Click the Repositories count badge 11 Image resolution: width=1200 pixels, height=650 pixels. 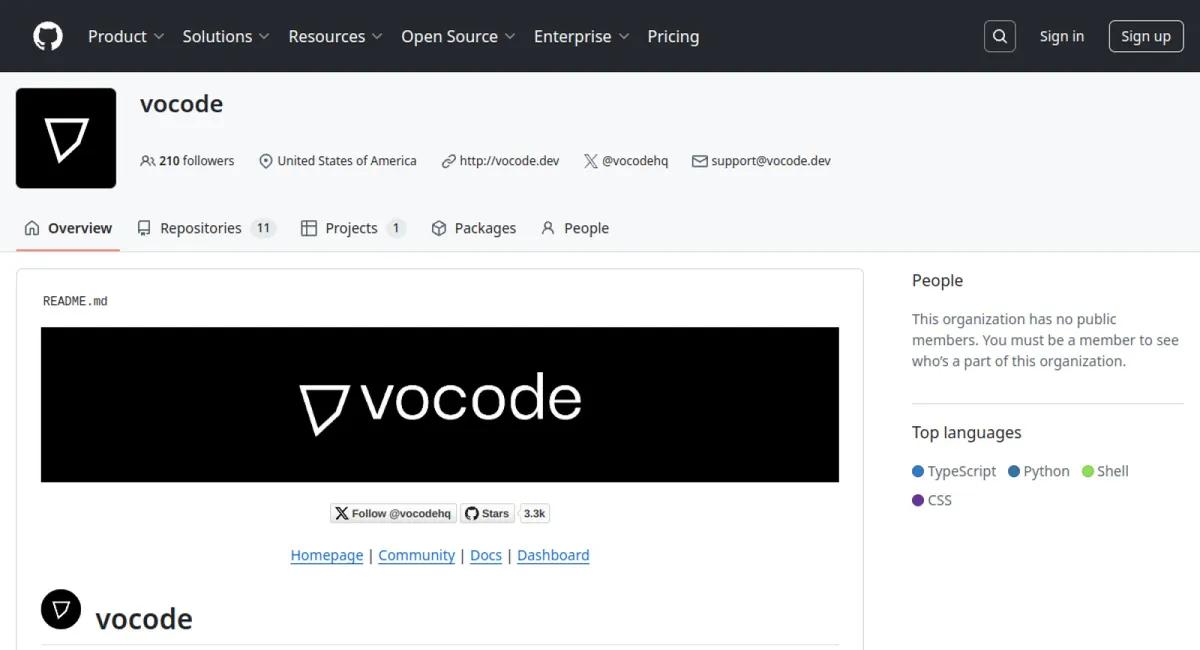tap(263, 228)
